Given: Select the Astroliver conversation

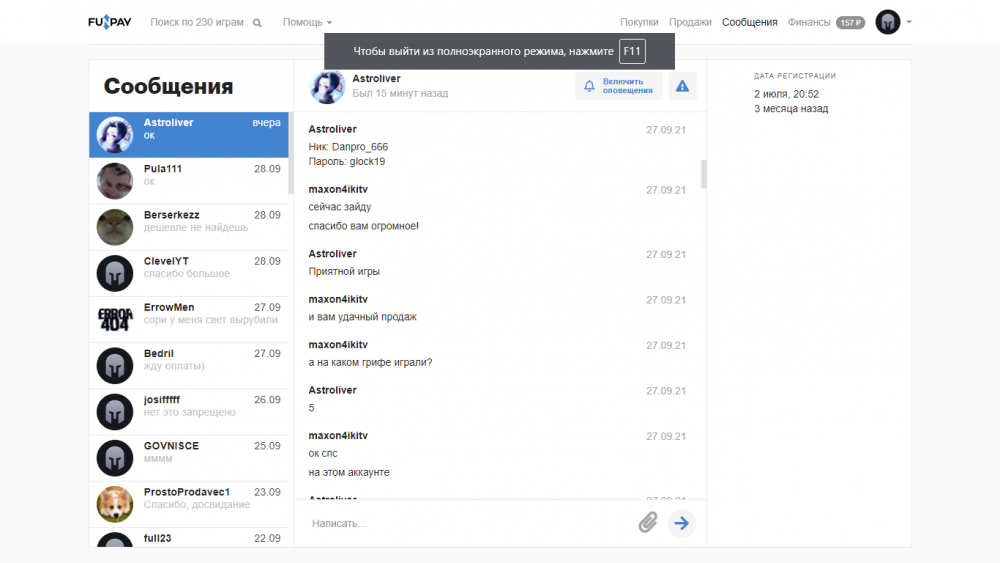Looking at the screenshot, I should tap(189, 135).
